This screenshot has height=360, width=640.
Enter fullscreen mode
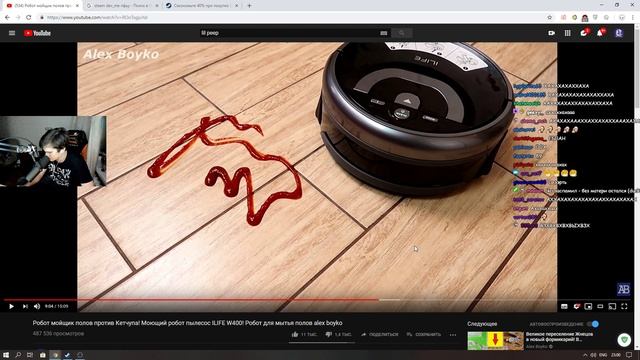pyautogui.click(x=624, y=306)
